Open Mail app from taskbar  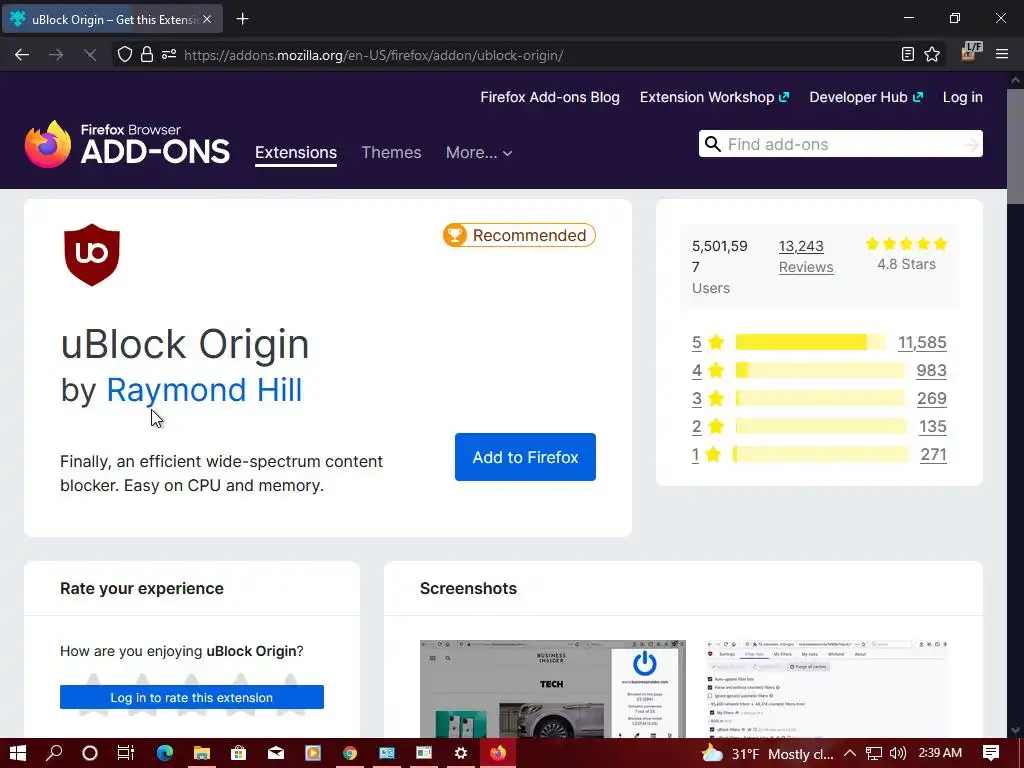(276, 753)
